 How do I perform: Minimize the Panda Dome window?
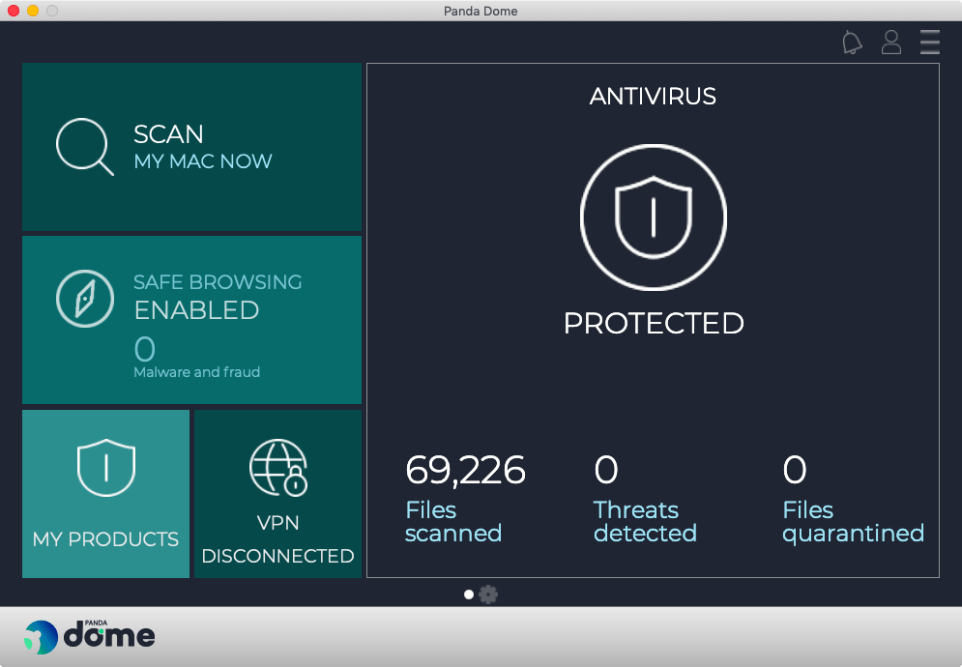pos(33,10)
